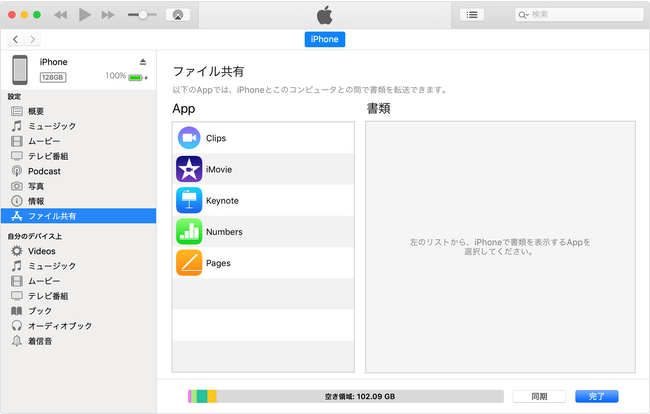Select the Keynote app icon

point(189,200)
